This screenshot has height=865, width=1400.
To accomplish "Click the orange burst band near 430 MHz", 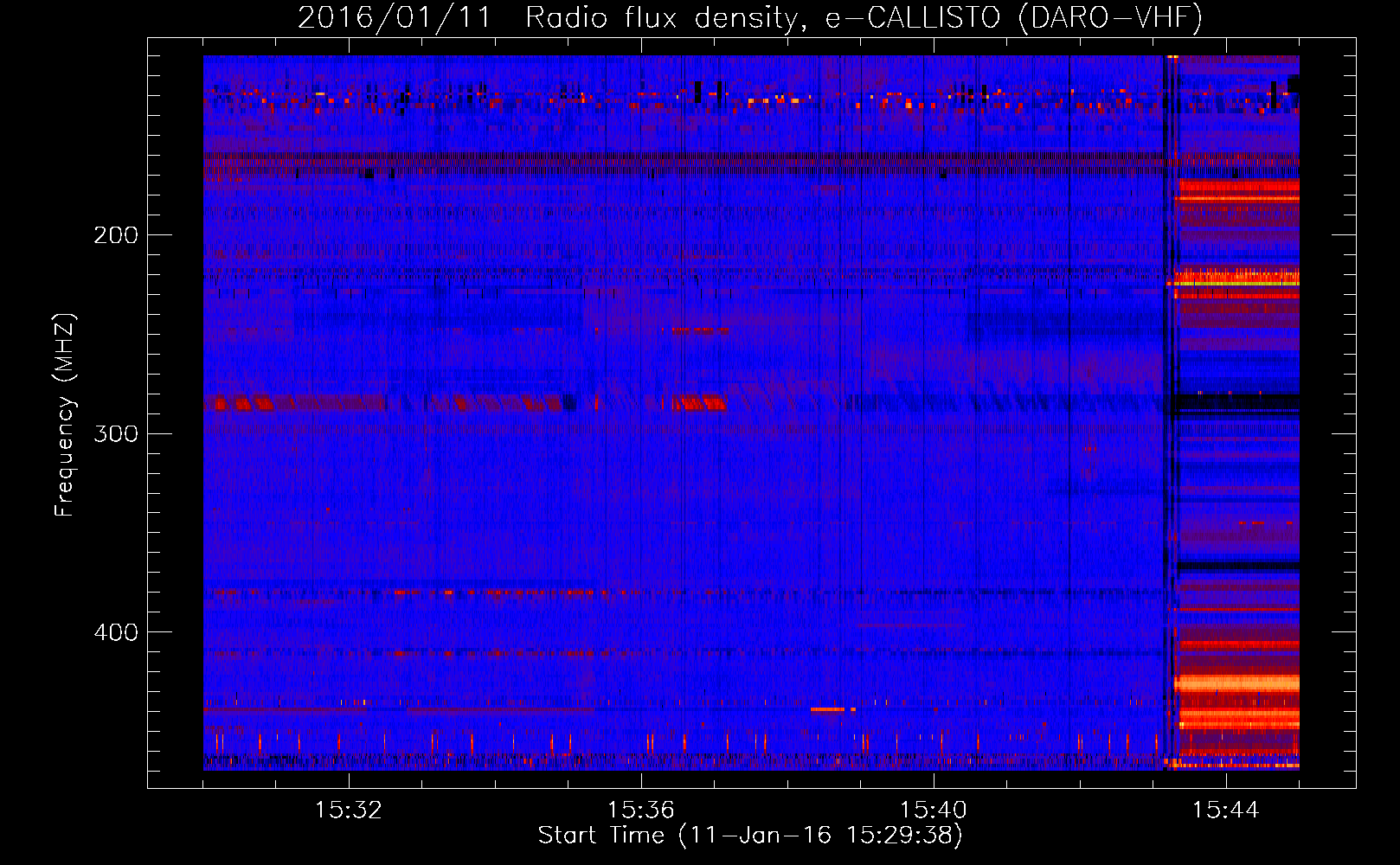I will (x=1237, y=683).
